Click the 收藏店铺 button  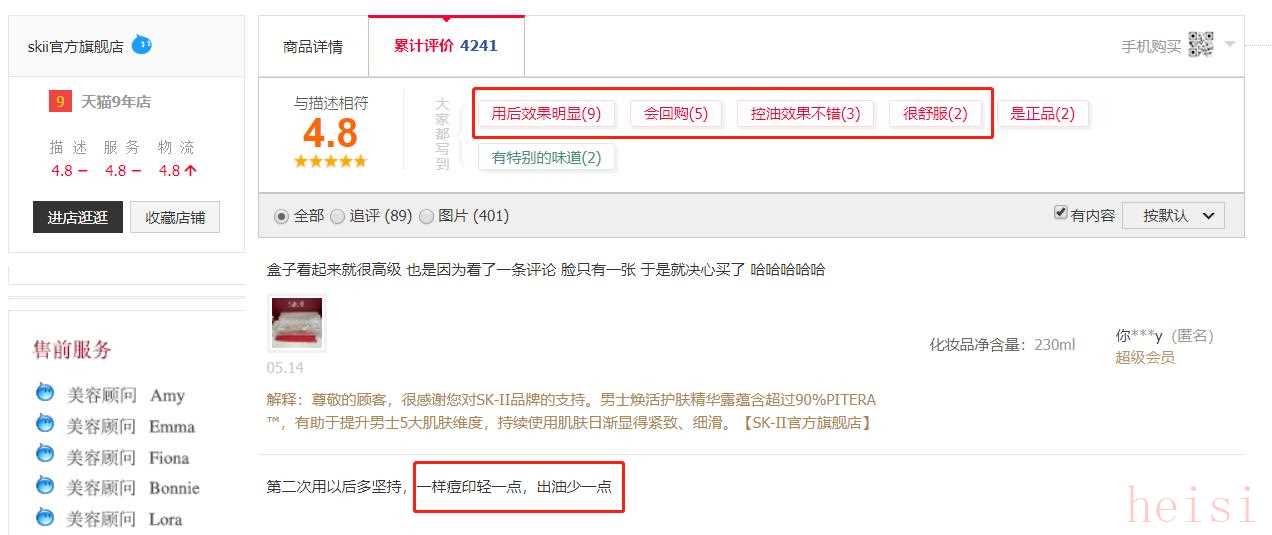pyautogui.click(x=175, y=217)
